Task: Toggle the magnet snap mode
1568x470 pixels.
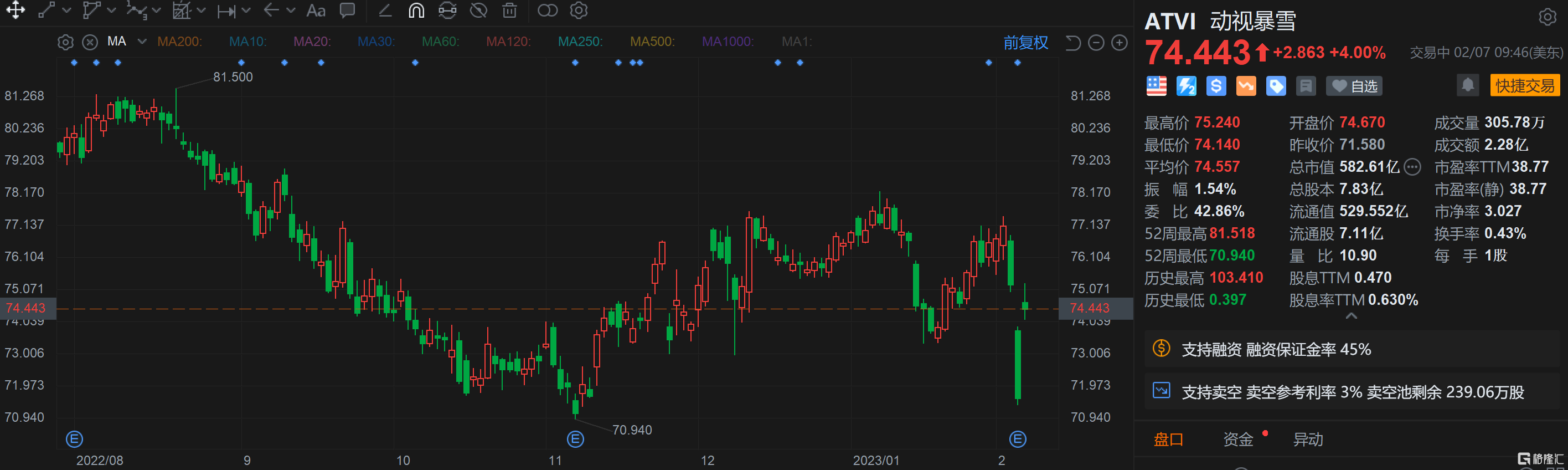Action: pos(416,11)
